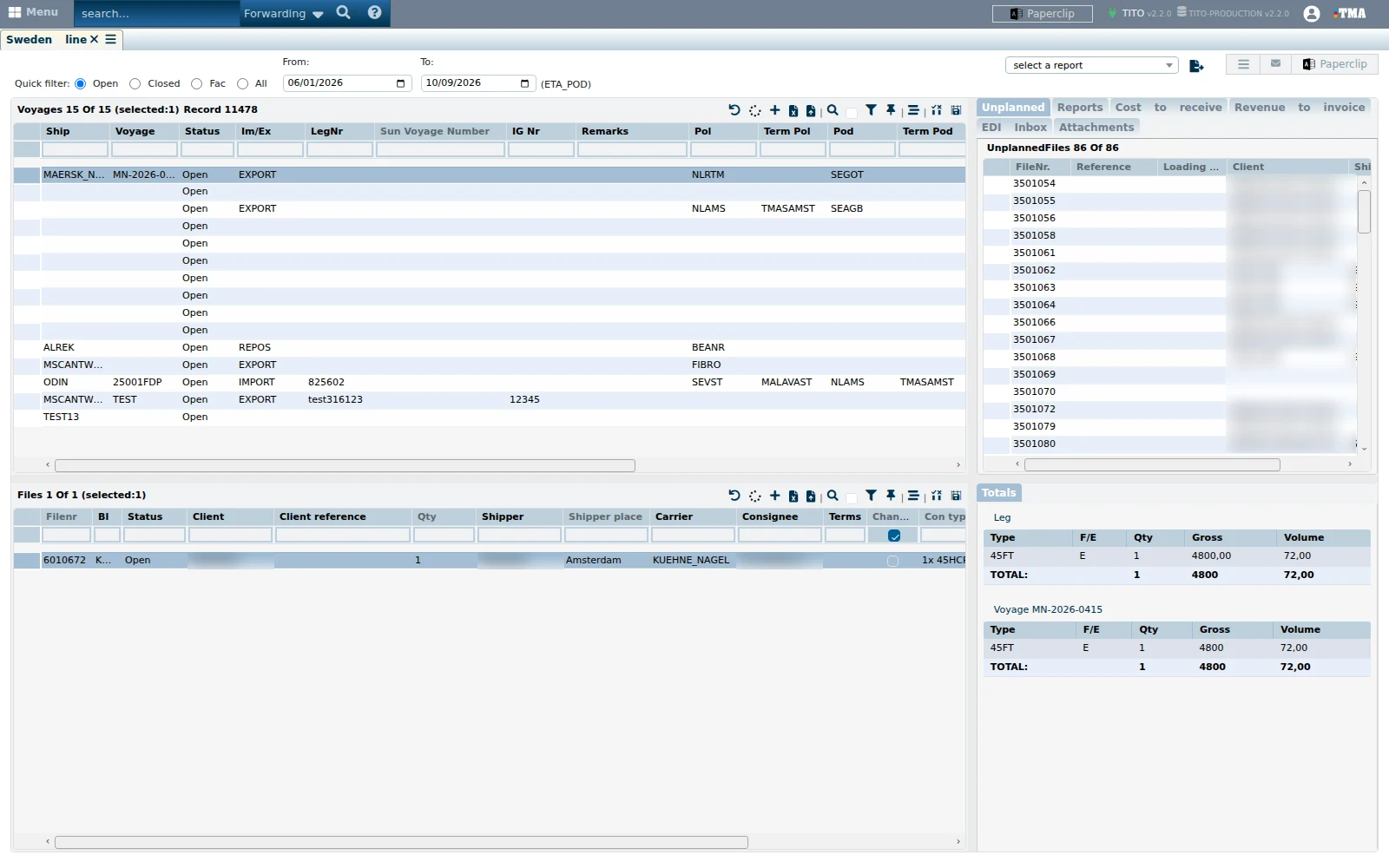Select the Closed quick filter radio button
The image size is (1389, 868).
135,84
